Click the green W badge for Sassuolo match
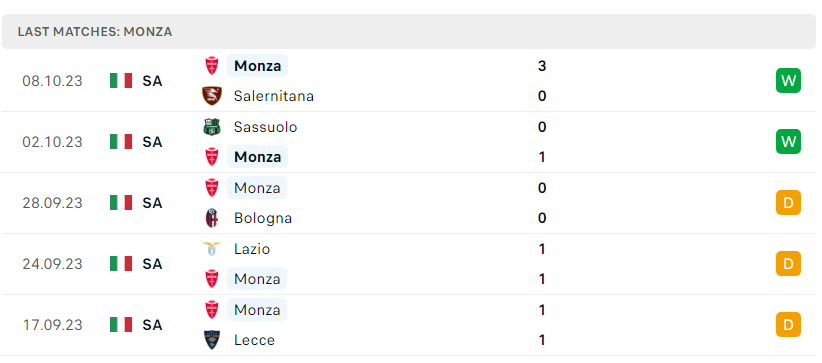This screenshot has height=363, width=822. pyautogui.click(x=788, y=142)
